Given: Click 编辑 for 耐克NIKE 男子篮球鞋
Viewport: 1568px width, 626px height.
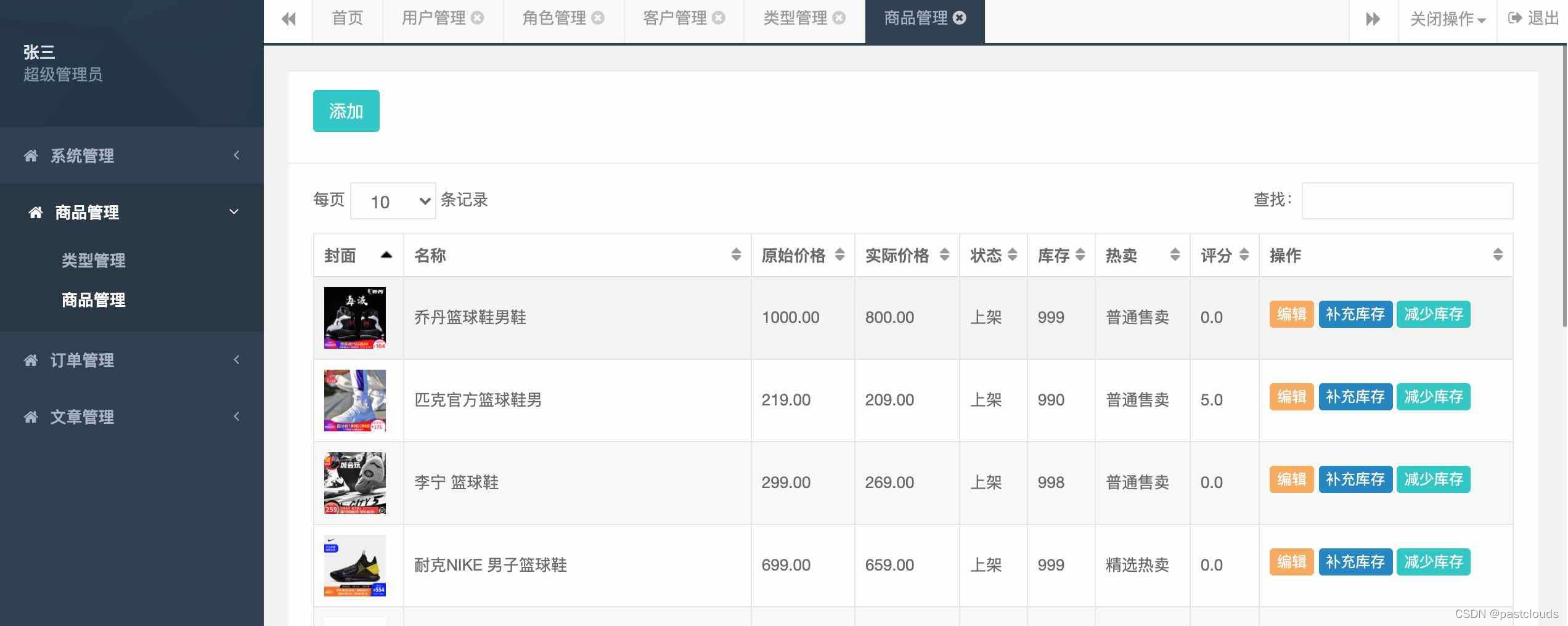Looking at the screenshot, I should tap(1292, 562).
